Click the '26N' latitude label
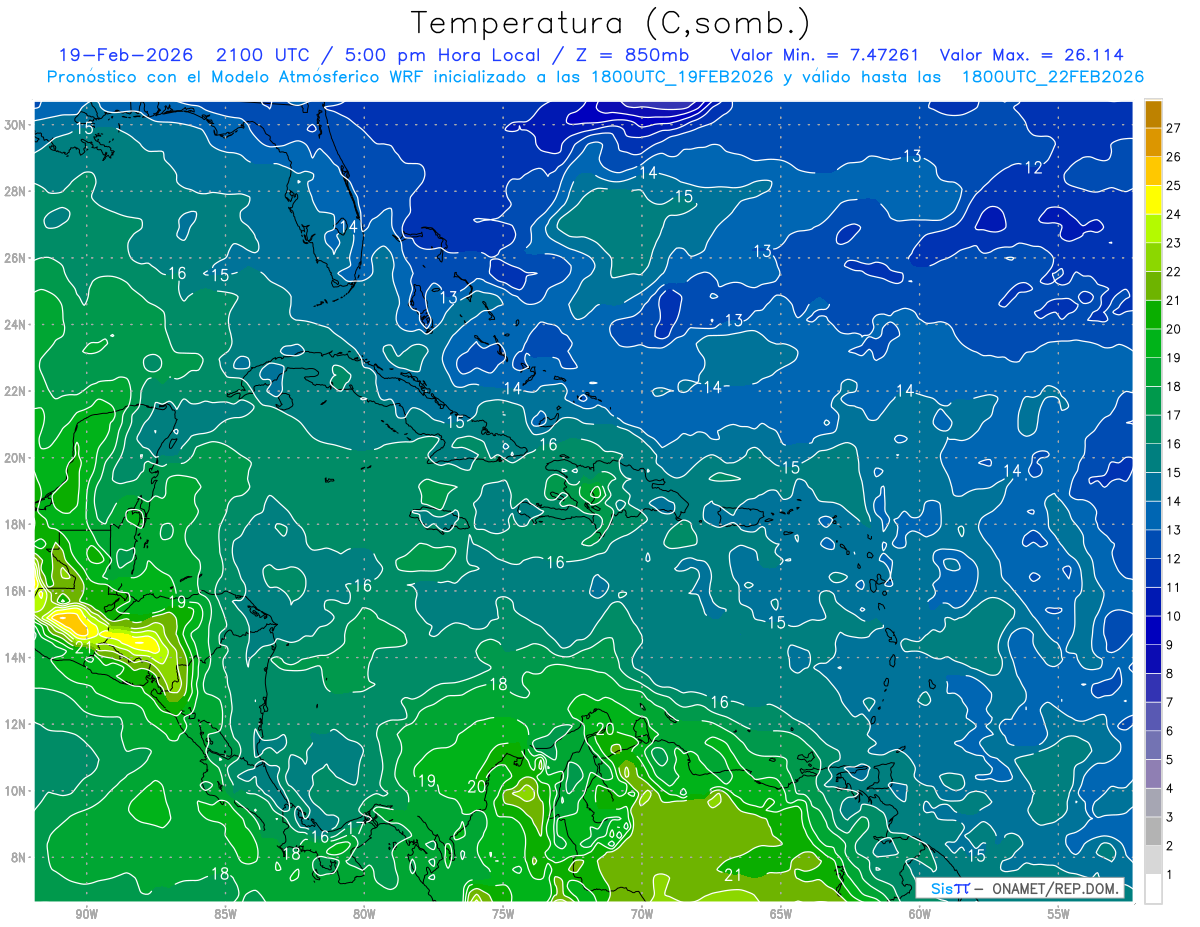Viewport: 1200px width, 927px height. 17,258
